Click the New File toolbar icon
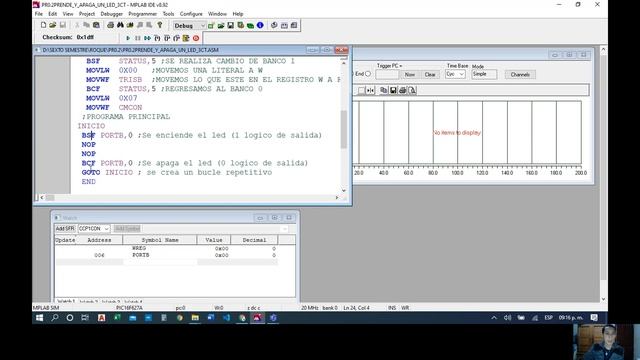The image size is (640, 360). coord(43,25)
